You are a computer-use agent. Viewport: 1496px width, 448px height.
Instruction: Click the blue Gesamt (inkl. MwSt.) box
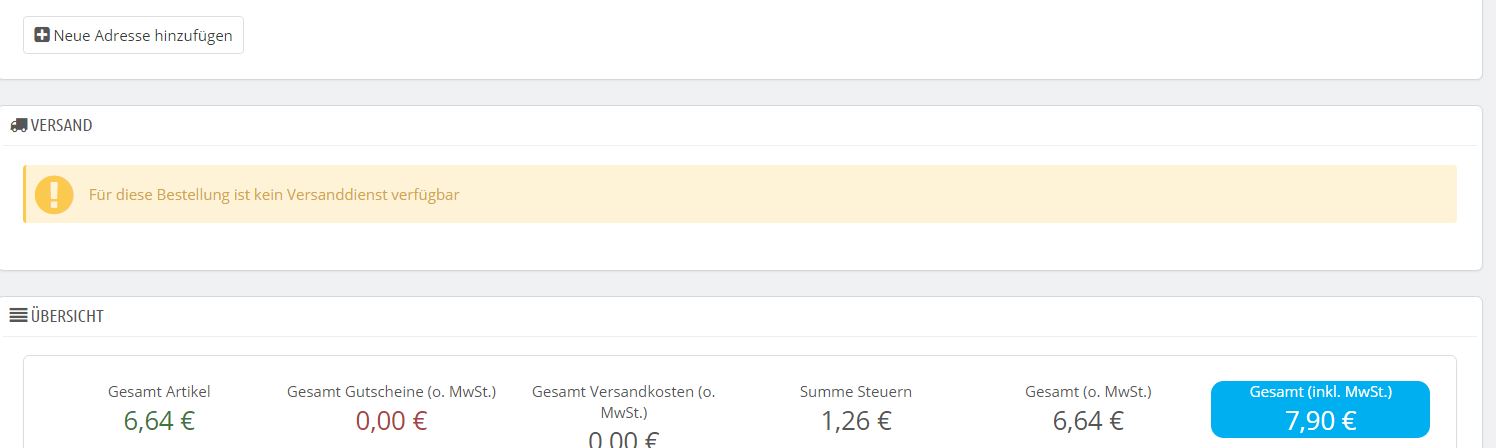pos(1320,409)
